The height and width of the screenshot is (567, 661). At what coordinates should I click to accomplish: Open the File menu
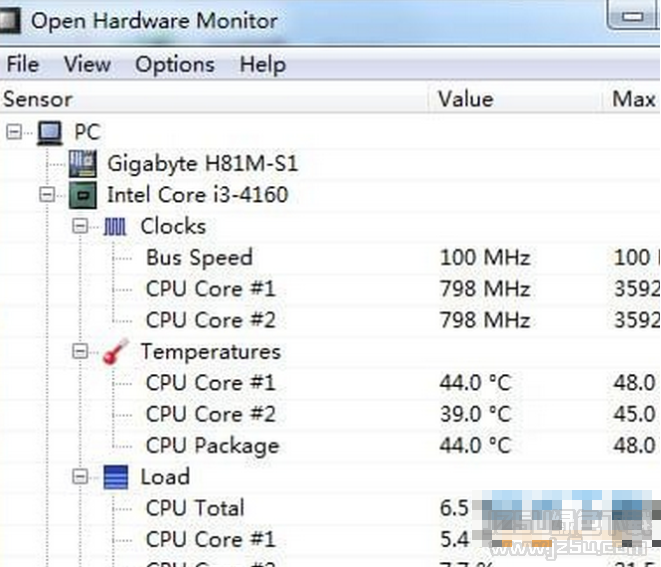coord(22,64)
